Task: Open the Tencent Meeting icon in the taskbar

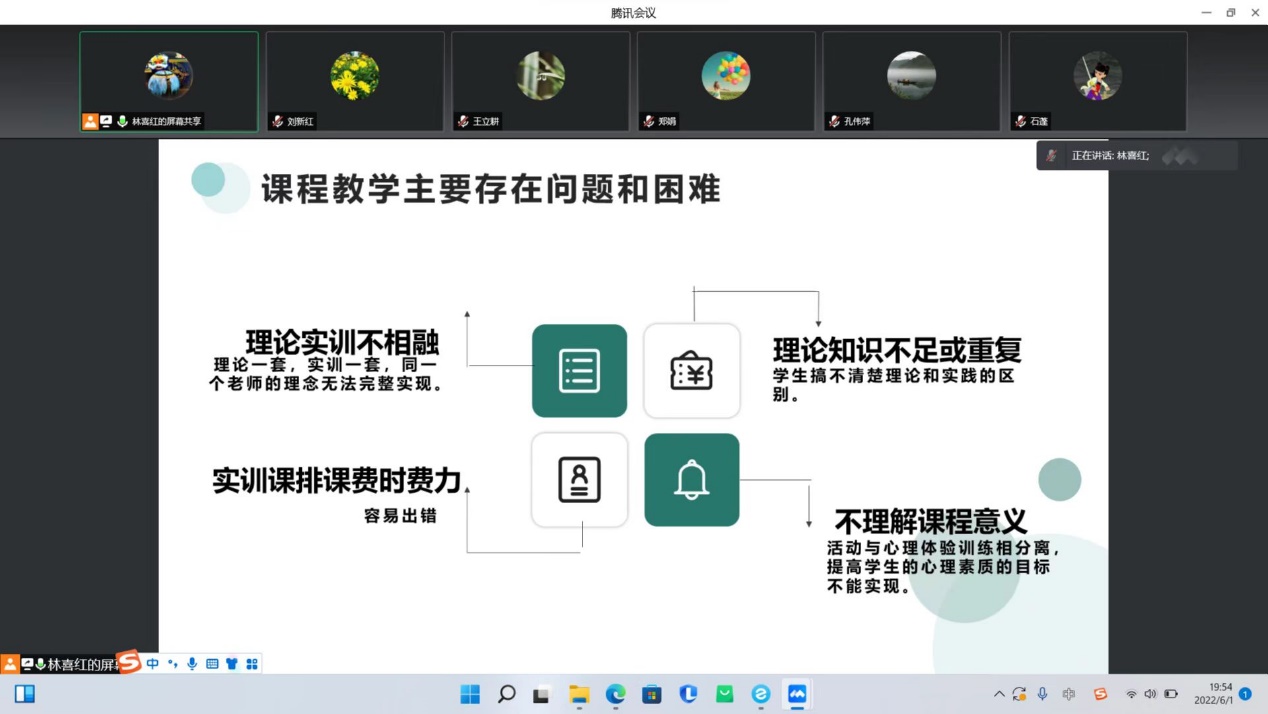Action: (795, 694)
